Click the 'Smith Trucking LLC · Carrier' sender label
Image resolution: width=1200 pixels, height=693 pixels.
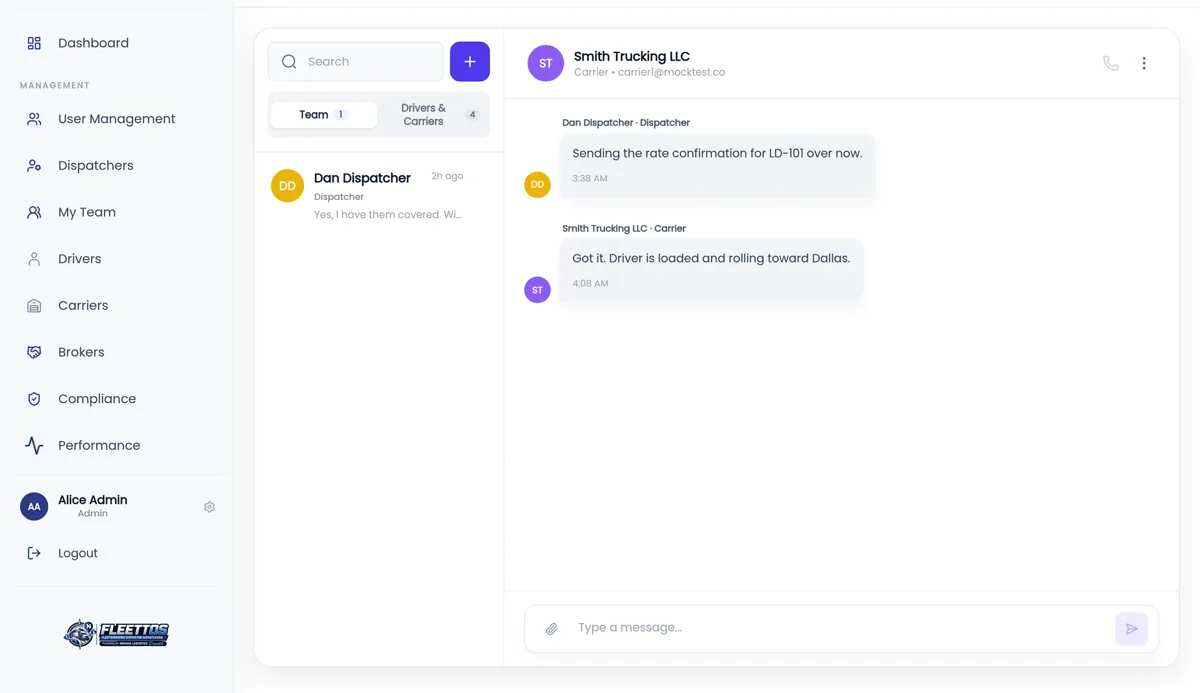pyautogui.click(x=624, y=229)
